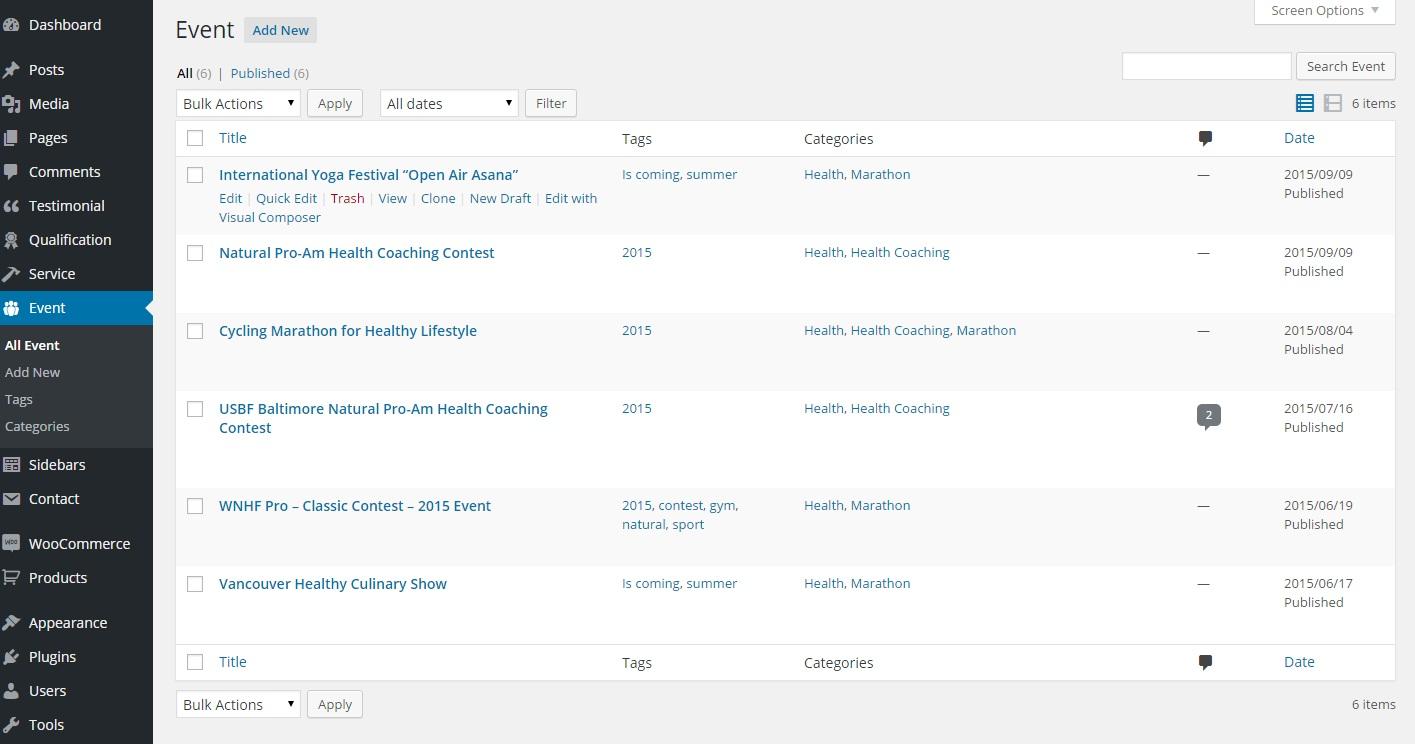
Task: Click the Search Event button
Action: 1345,66
